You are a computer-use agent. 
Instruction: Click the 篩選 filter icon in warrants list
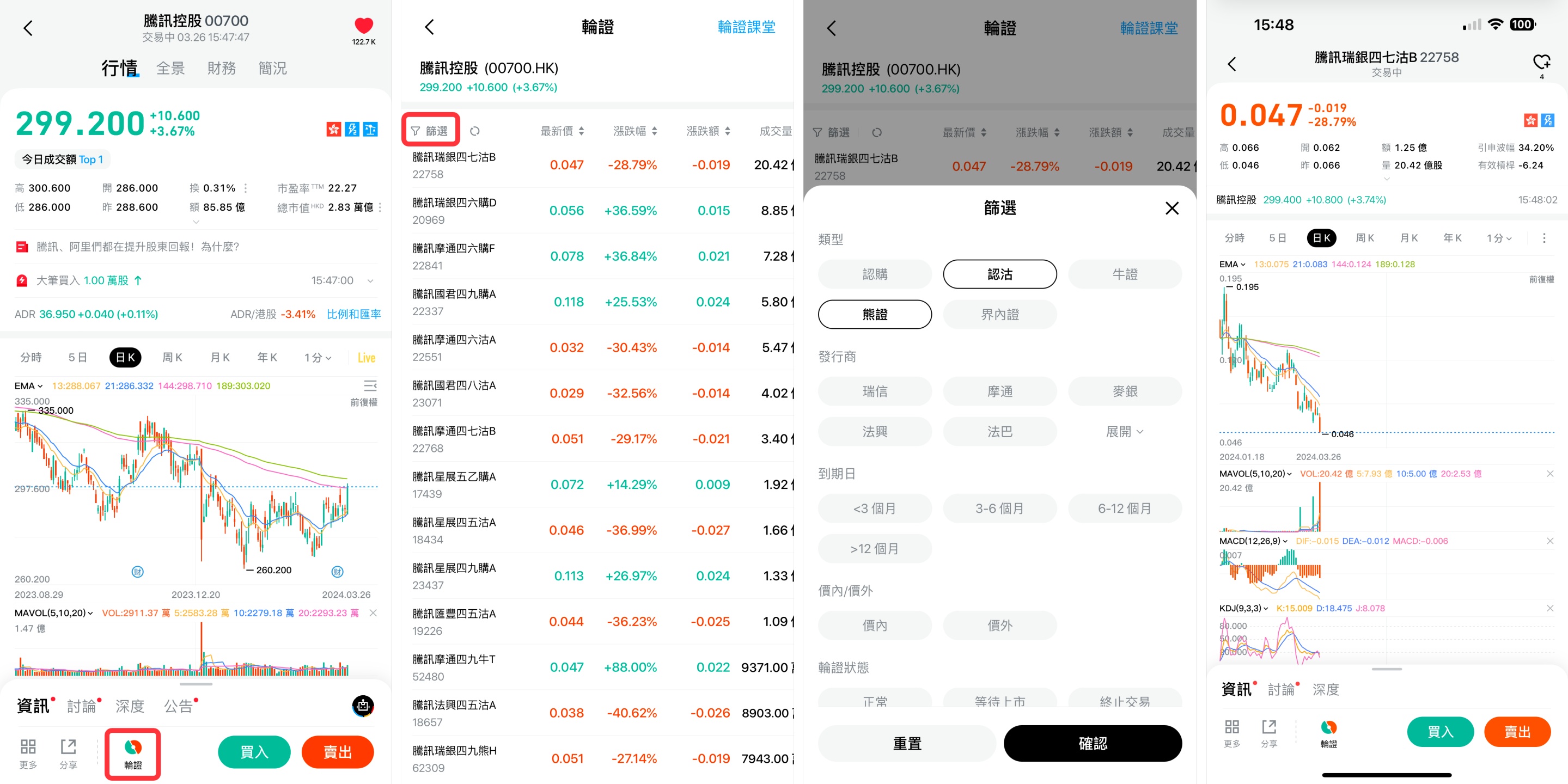point(430,131)
